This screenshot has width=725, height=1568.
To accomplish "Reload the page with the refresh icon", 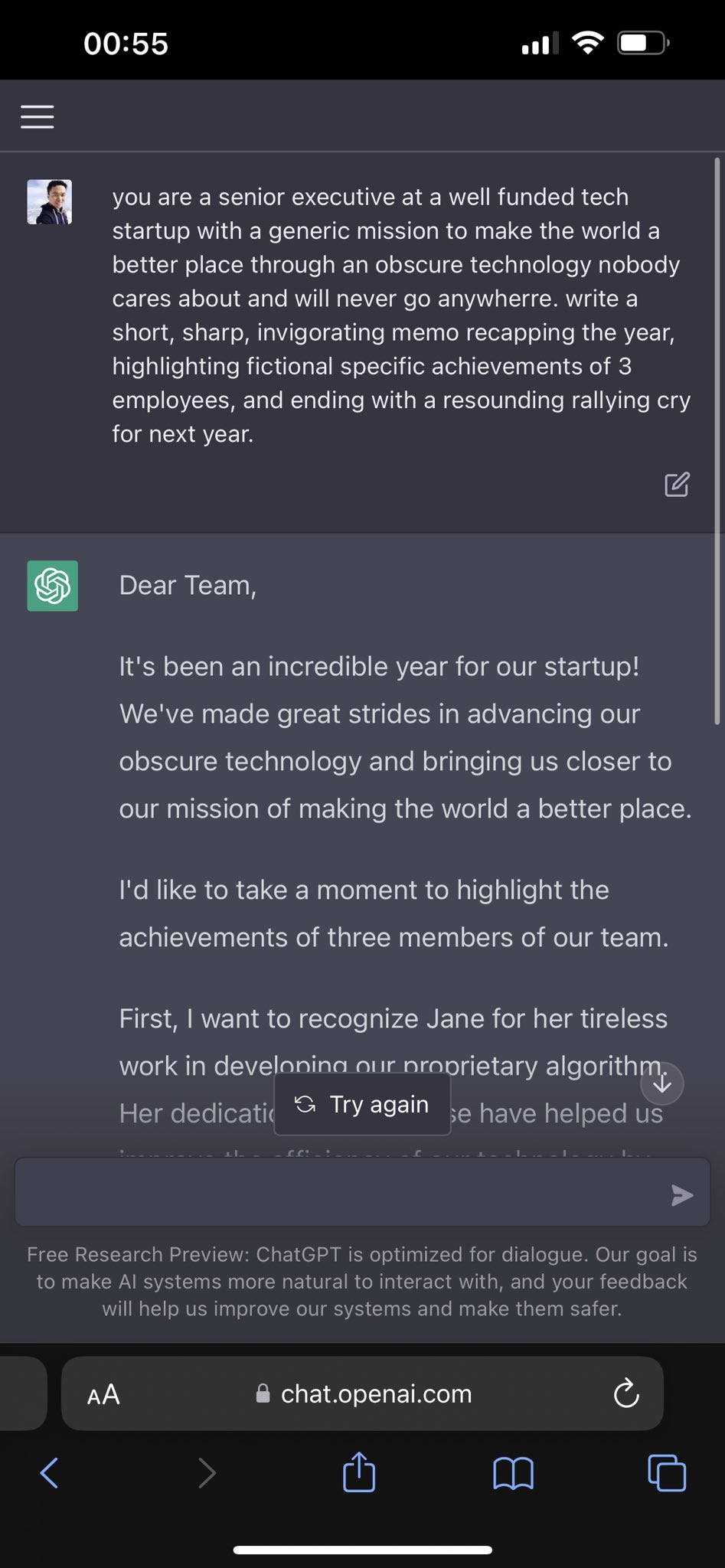I will 626,1393.
